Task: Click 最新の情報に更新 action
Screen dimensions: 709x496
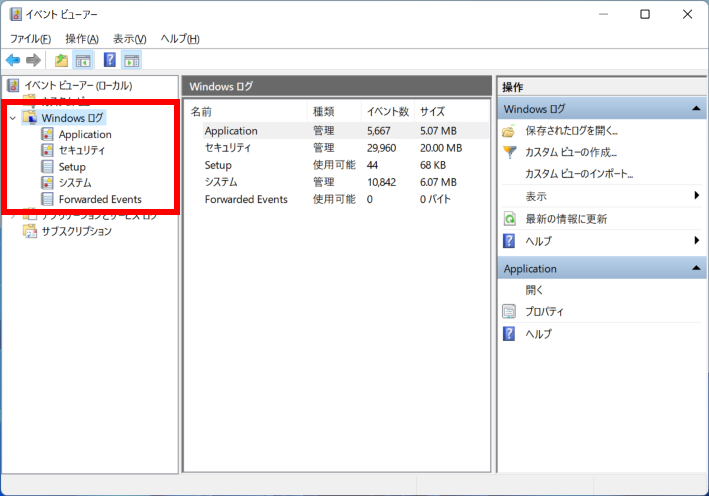Action: [566, 219]
